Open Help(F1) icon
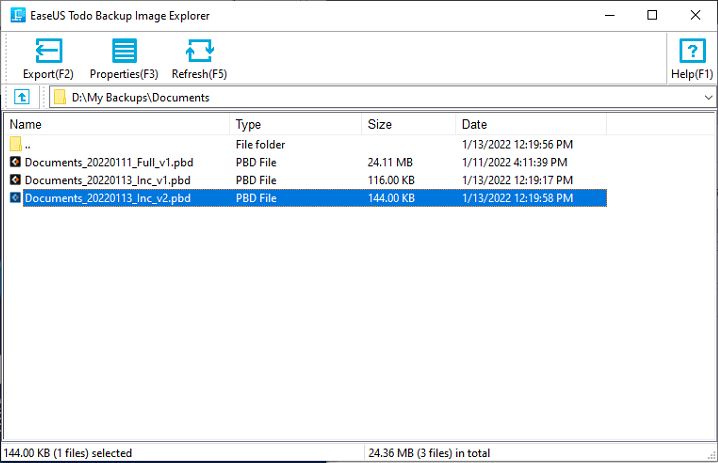 point(692,51)
